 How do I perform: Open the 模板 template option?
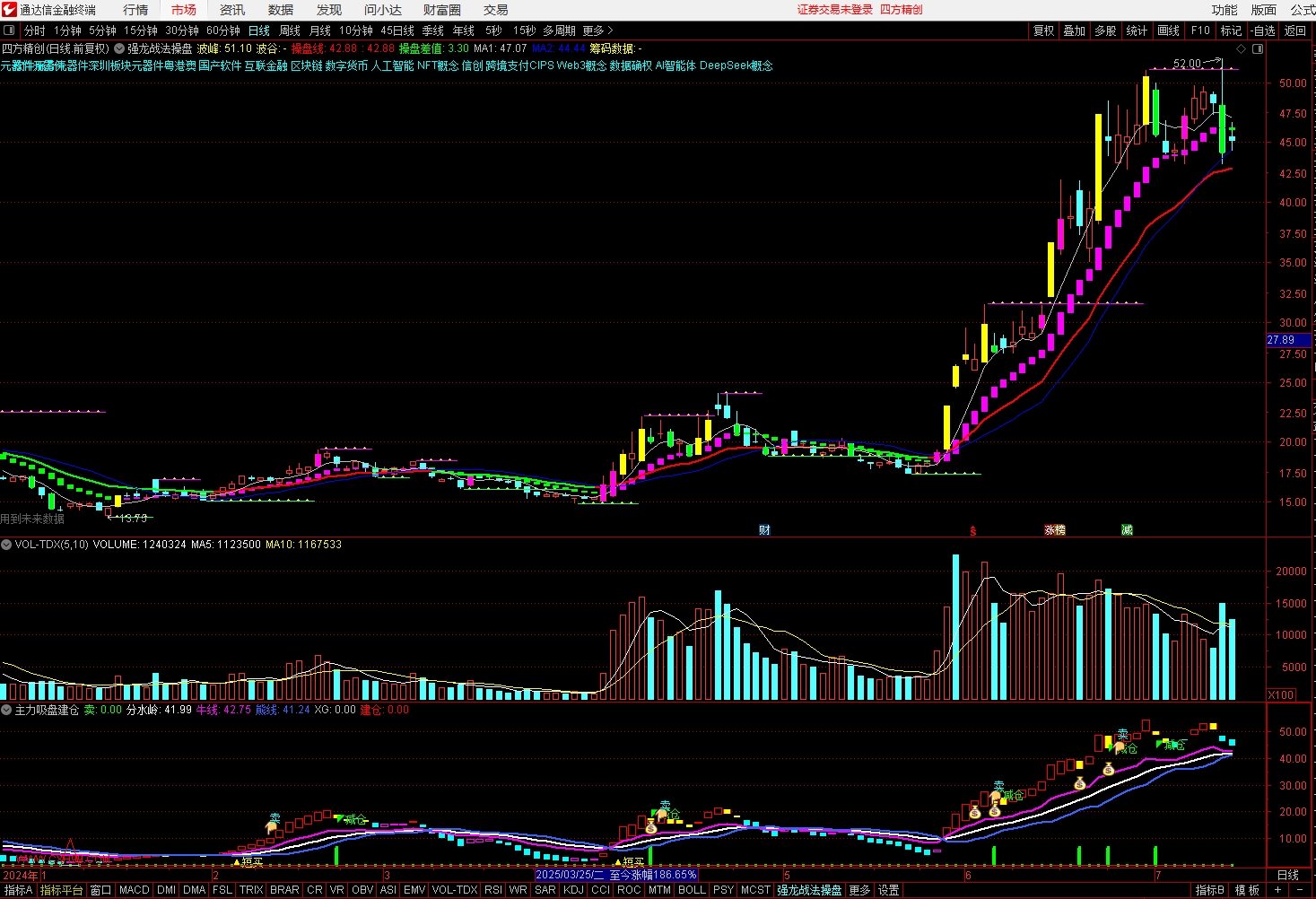pos(1247,890)
